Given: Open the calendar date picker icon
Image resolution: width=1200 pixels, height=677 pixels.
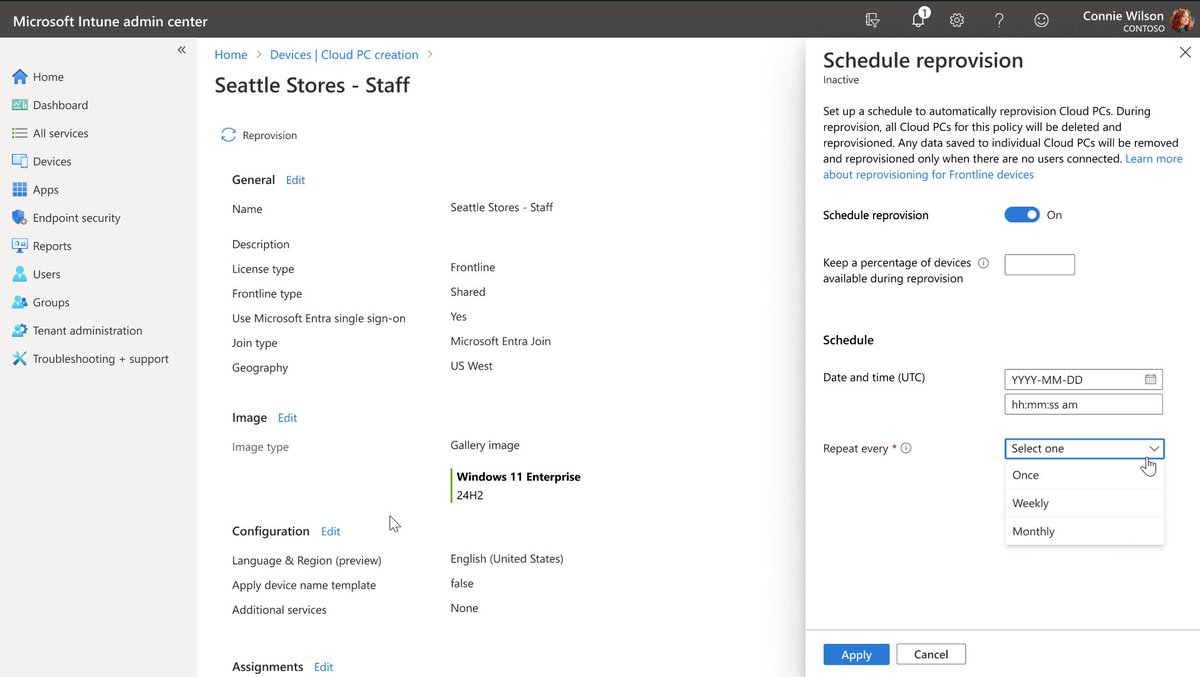Looking at the screenshot, I should pyautogui.click(x=1151, y=379).
